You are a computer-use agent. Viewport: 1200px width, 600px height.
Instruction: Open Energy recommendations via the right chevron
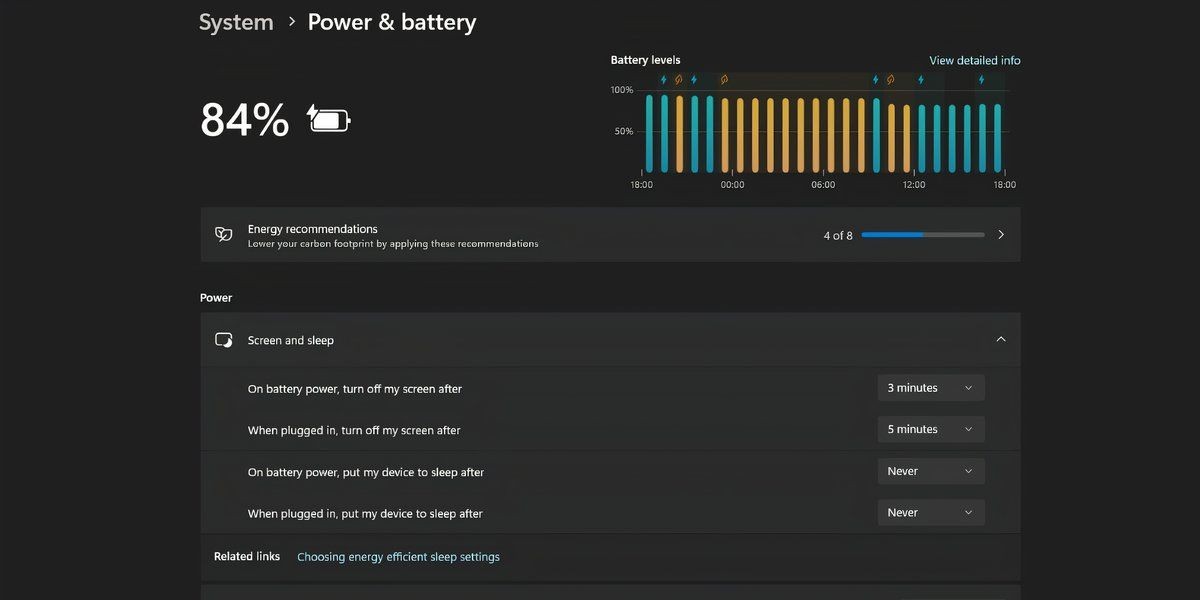[1001, 235]
